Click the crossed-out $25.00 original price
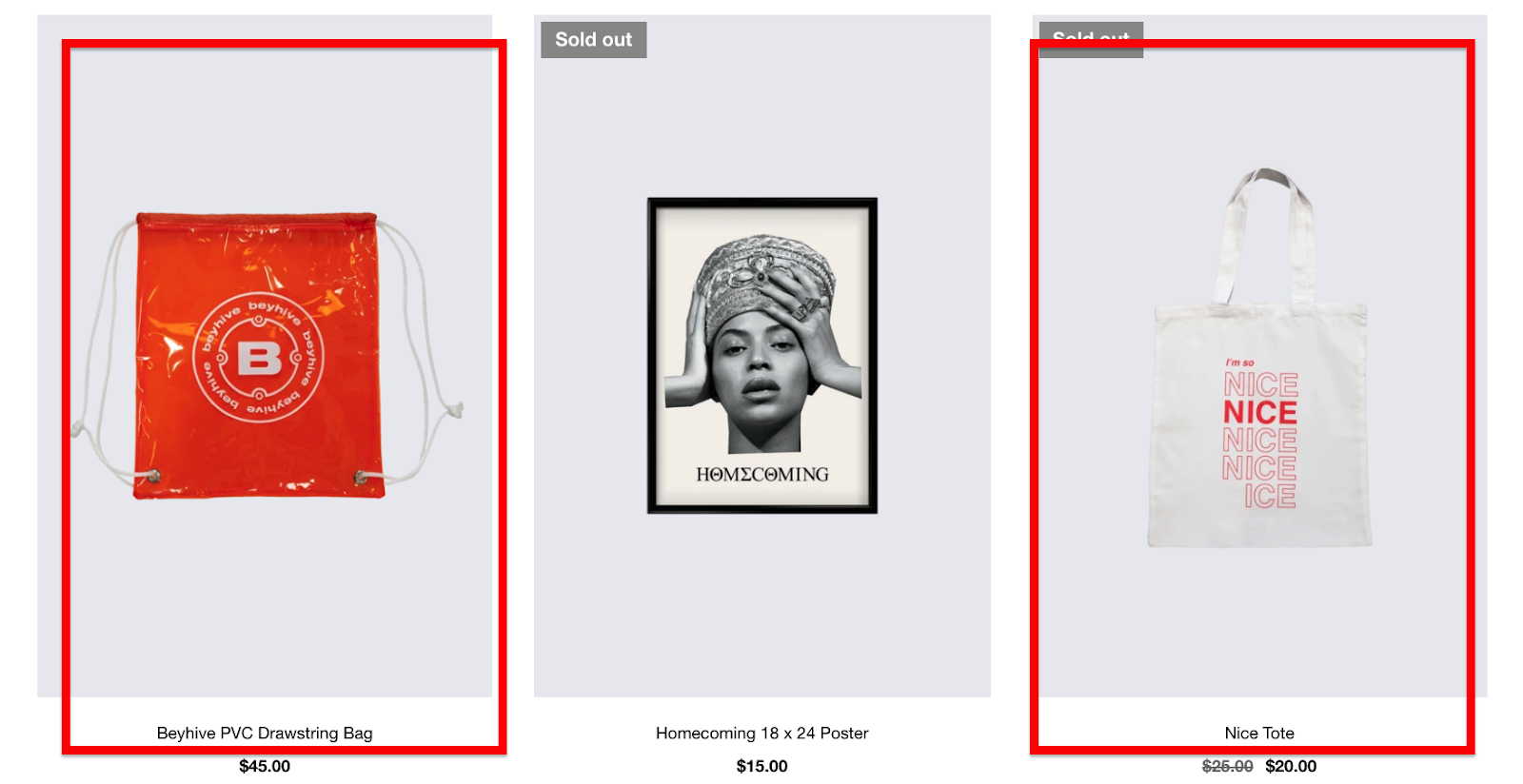1523x784 pixels. click(x=1227, y=766)
